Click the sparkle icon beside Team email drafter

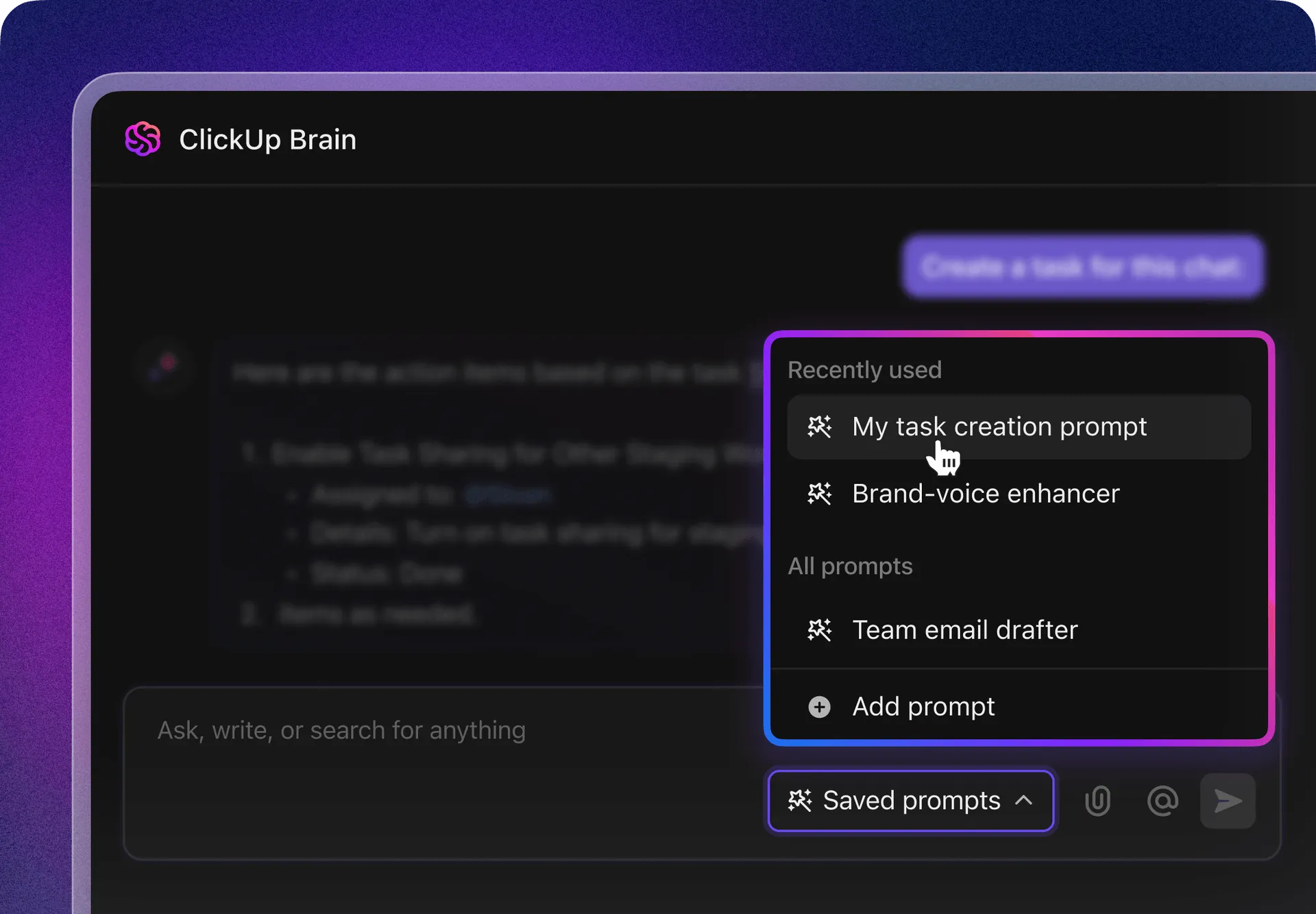tap(819, 629)
